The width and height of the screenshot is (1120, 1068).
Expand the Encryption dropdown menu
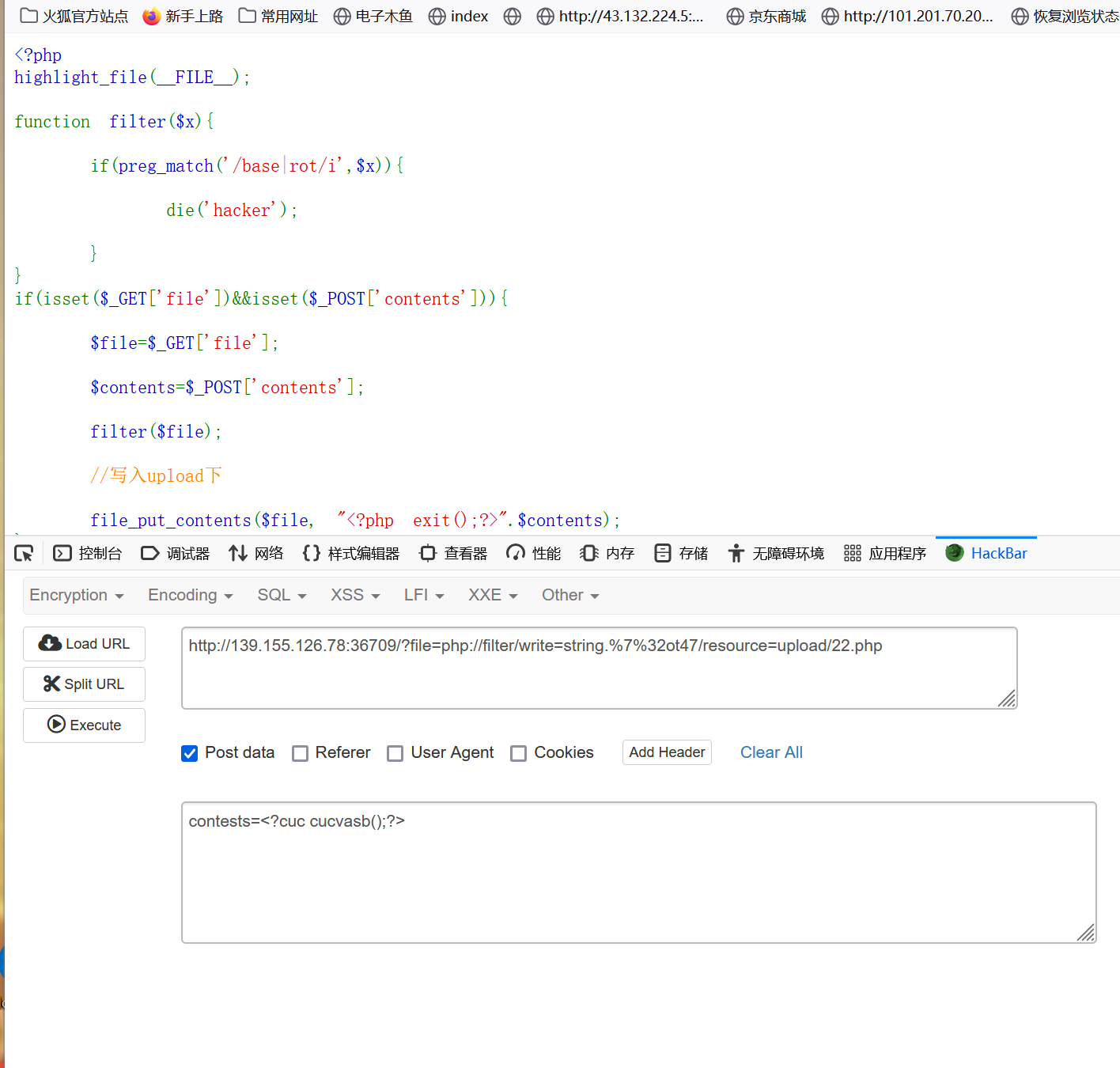point(77,595)
